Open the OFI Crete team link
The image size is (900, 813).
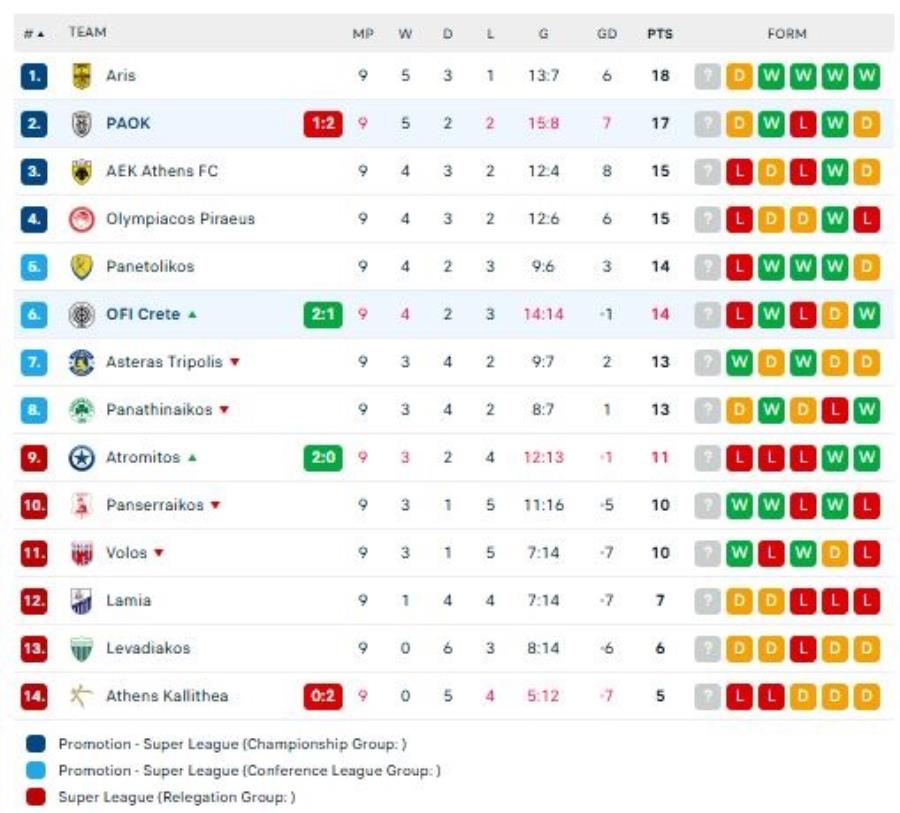coord(143,314)
